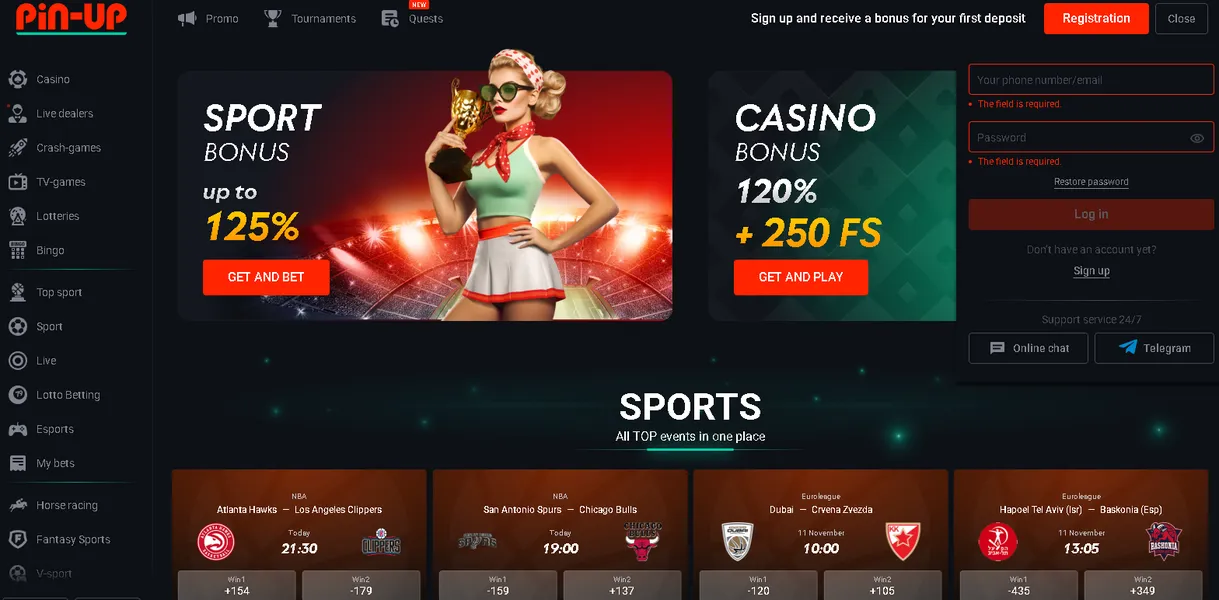Open Telegram support button
This screenshot has height=600, width=1219.
[1154, 348]
